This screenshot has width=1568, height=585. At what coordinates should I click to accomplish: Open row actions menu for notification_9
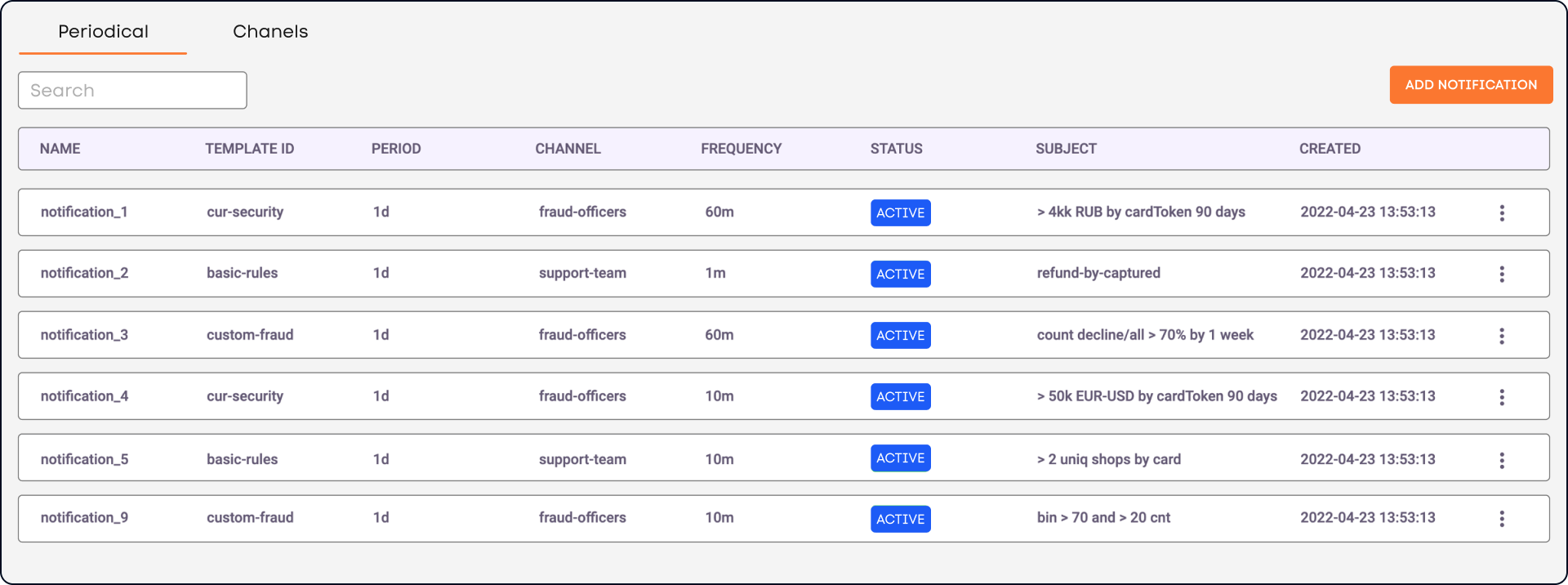pos(1501,519)
